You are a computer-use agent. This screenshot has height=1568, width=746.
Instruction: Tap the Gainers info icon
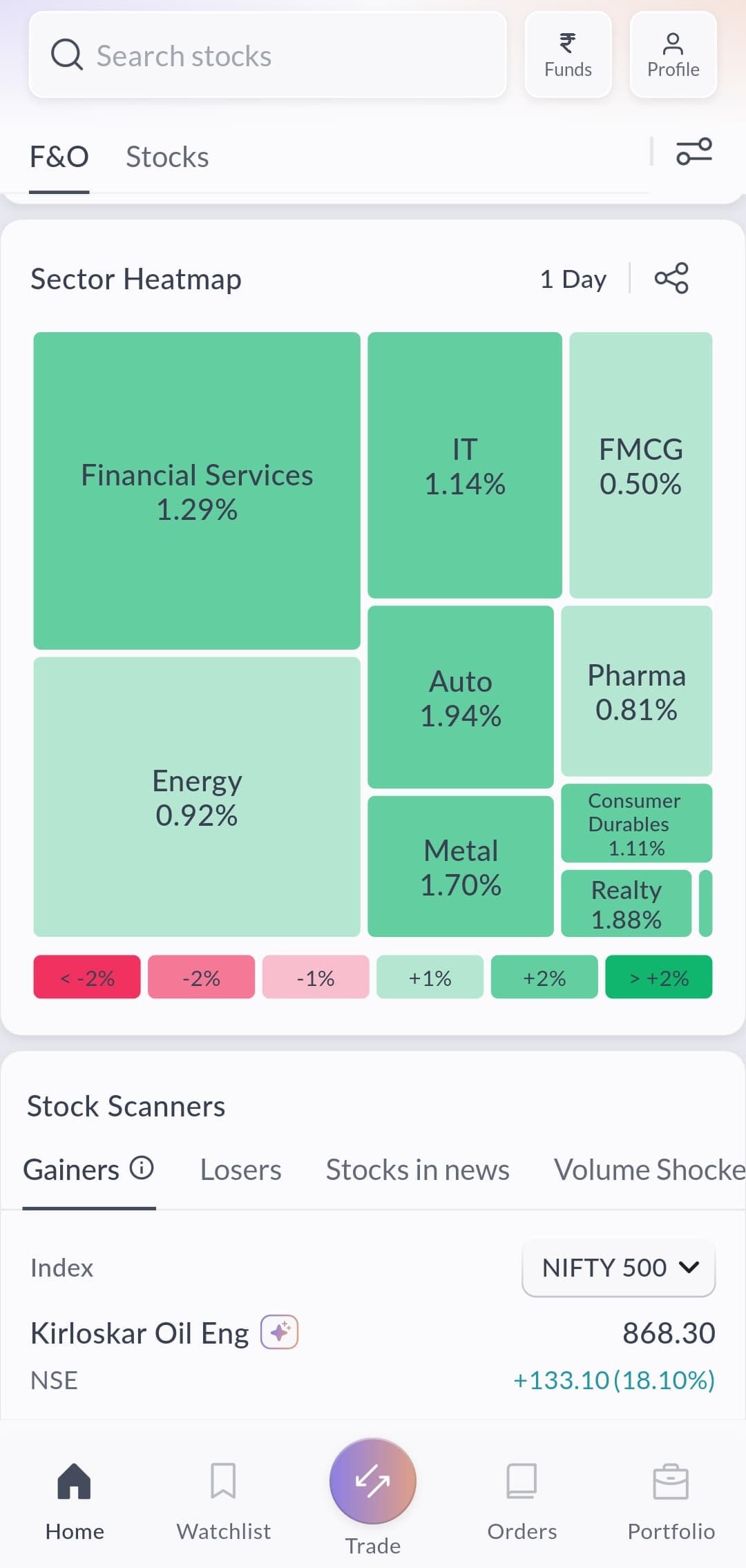tap(142, 1168)
